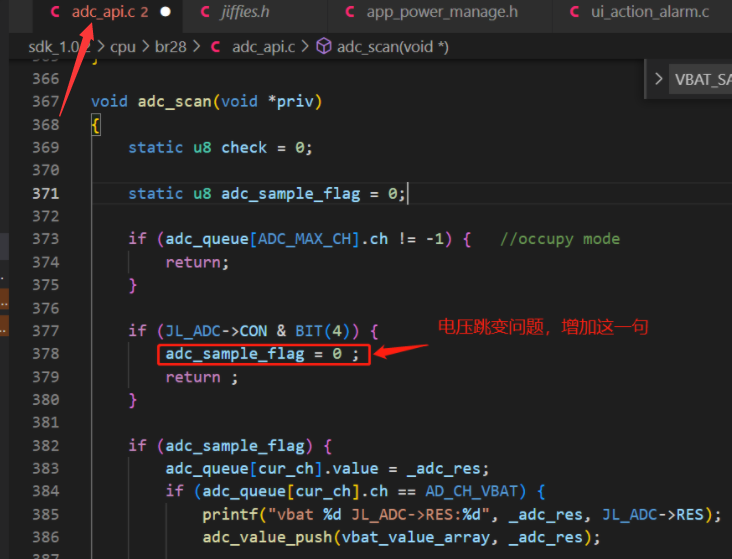Viewport: 732px width, 559px height.
Task: Click line number 378 in the gutter
Action: tap(46, 354)
